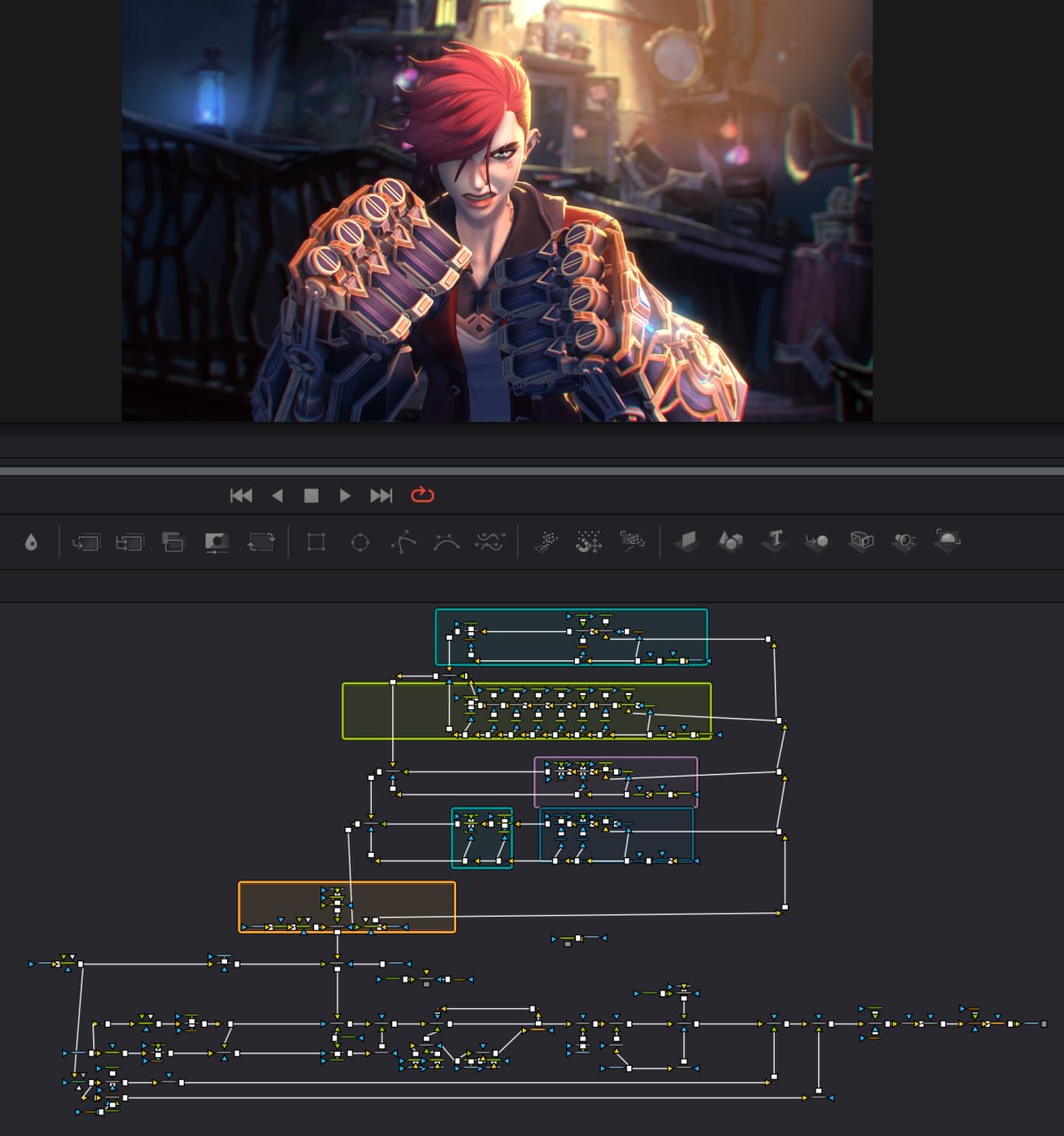
Task: Add a Shape 3D node
Action: pyautogui.click(x=729, y=540)
